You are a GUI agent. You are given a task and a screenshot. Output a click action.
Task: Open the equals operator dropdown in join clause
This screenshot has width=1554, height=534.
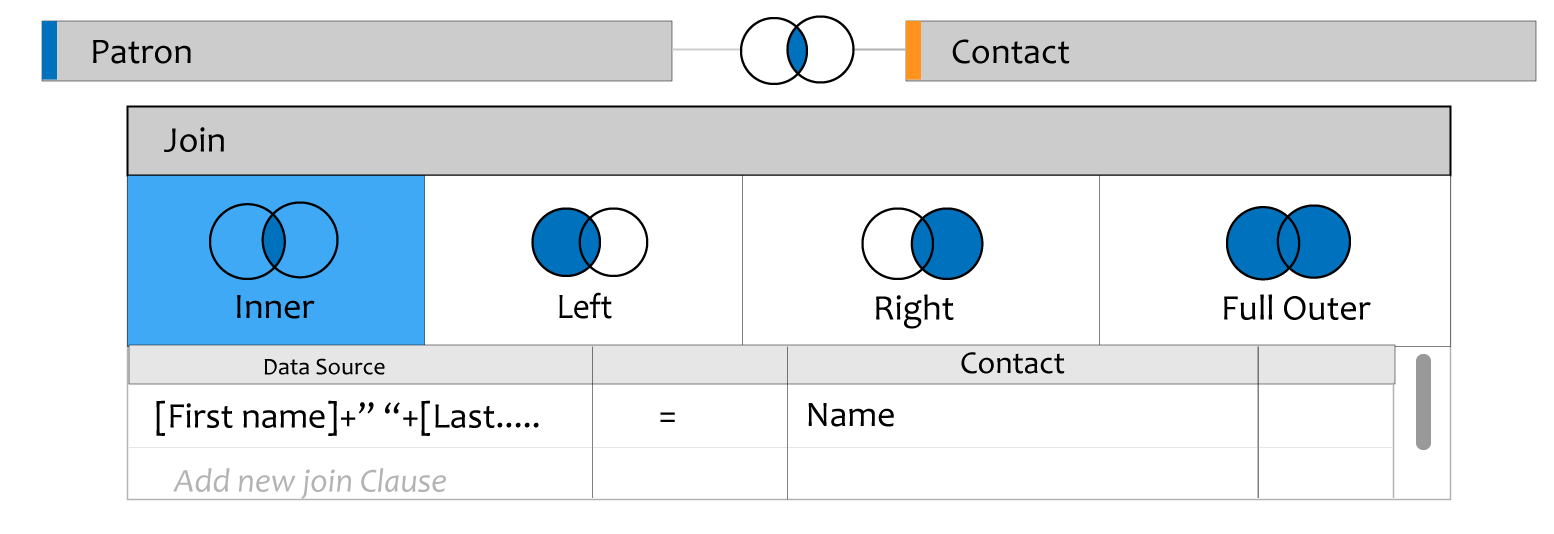point(668,416)
